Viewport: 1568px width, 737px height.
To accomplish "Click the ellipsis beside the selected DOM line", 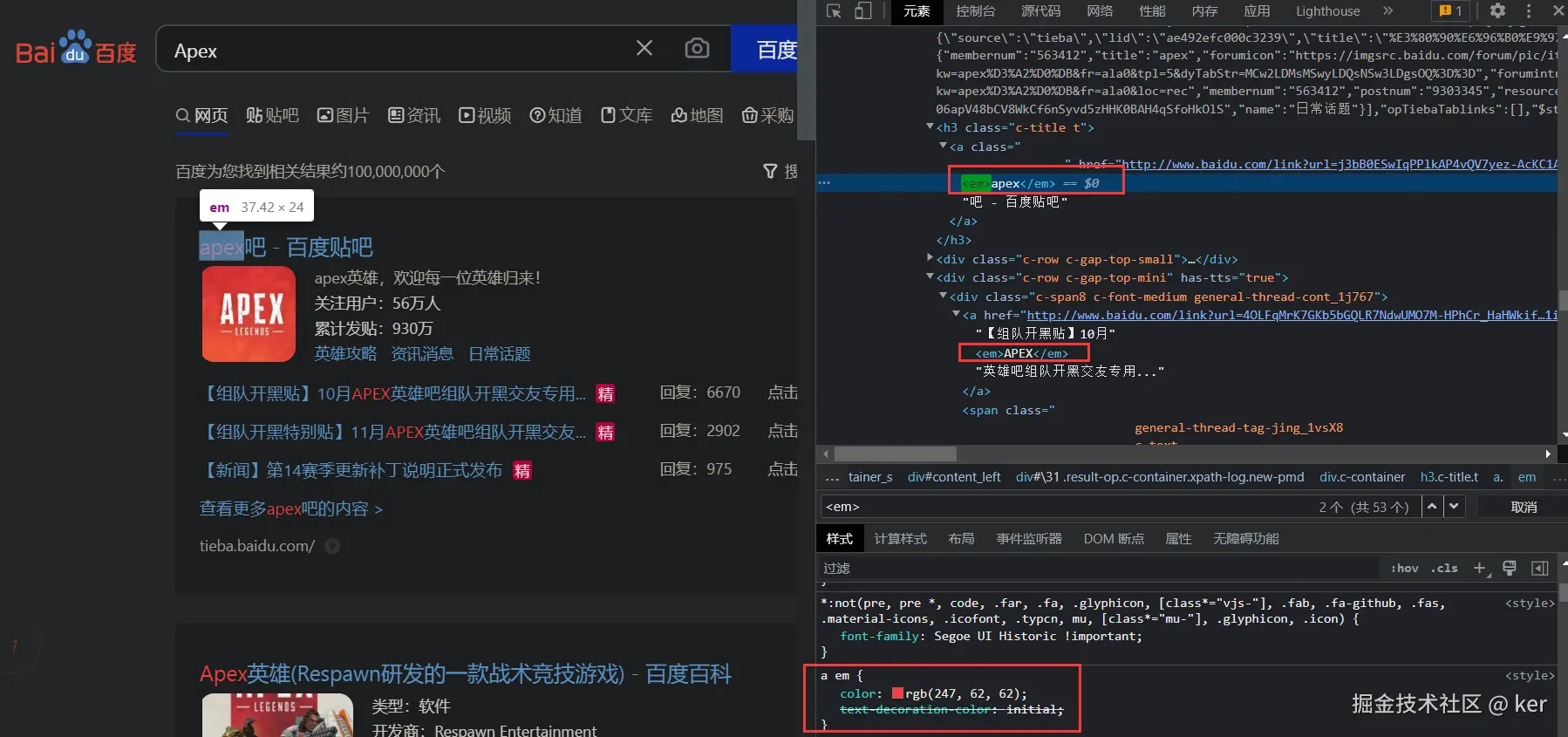I will [824, 183].
